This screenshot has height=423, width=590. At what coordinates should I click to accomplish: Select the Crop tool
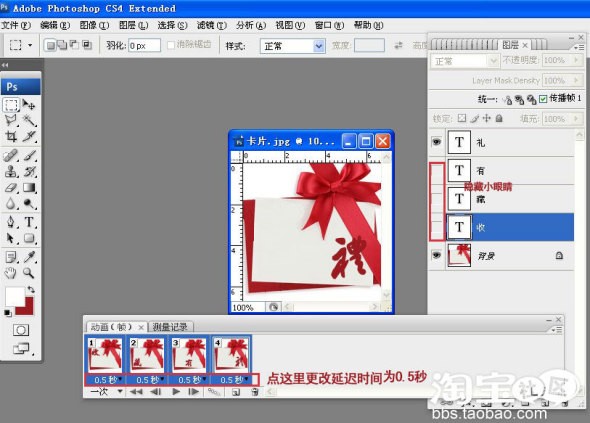pyautogui.click(x=11, y=136)
